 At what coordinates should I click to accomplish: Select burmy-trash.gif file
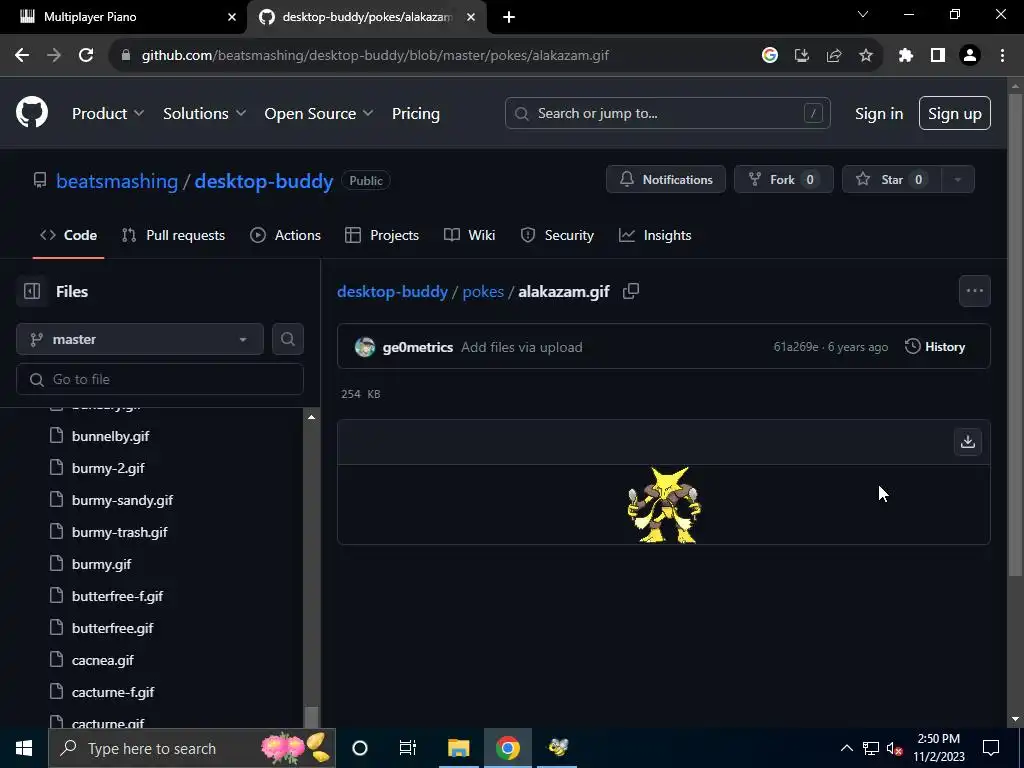pyautogui.click(x=120, y=532)
